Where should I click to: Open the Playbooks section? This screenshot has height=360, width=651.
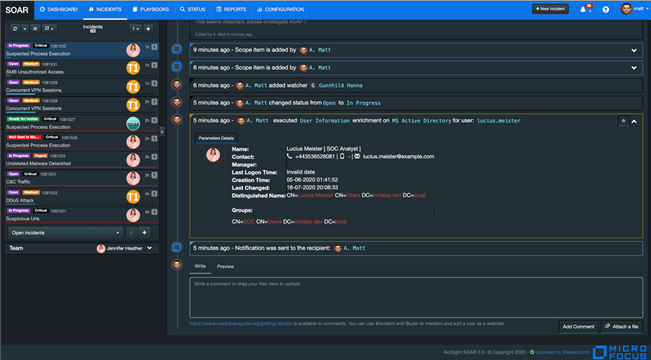151,9
